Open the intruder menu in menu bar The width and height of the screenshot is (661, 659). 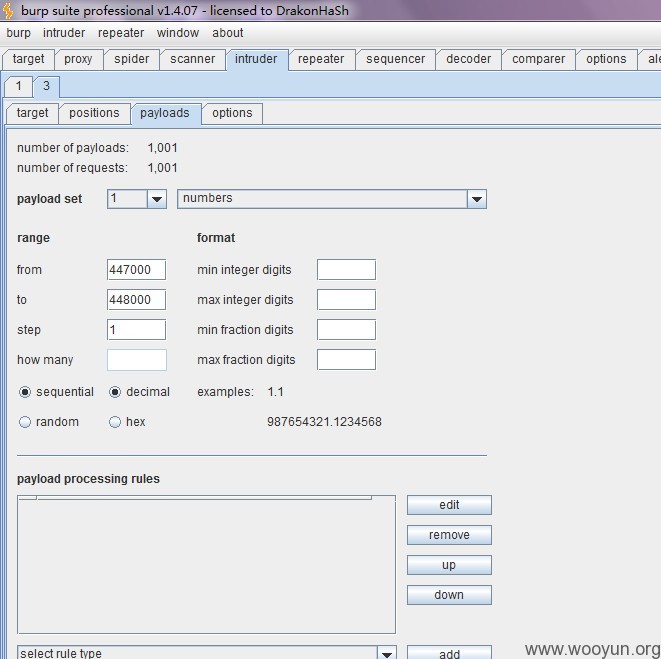[x=64, y=33]
